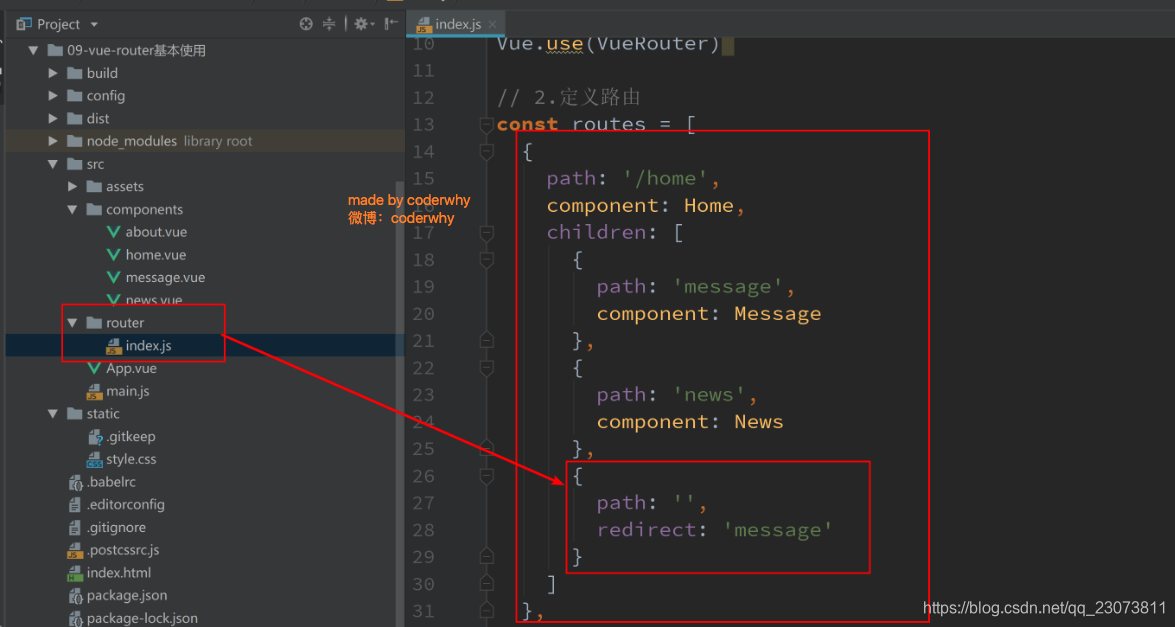Click the Project view icon in panel header

[24, 24]
